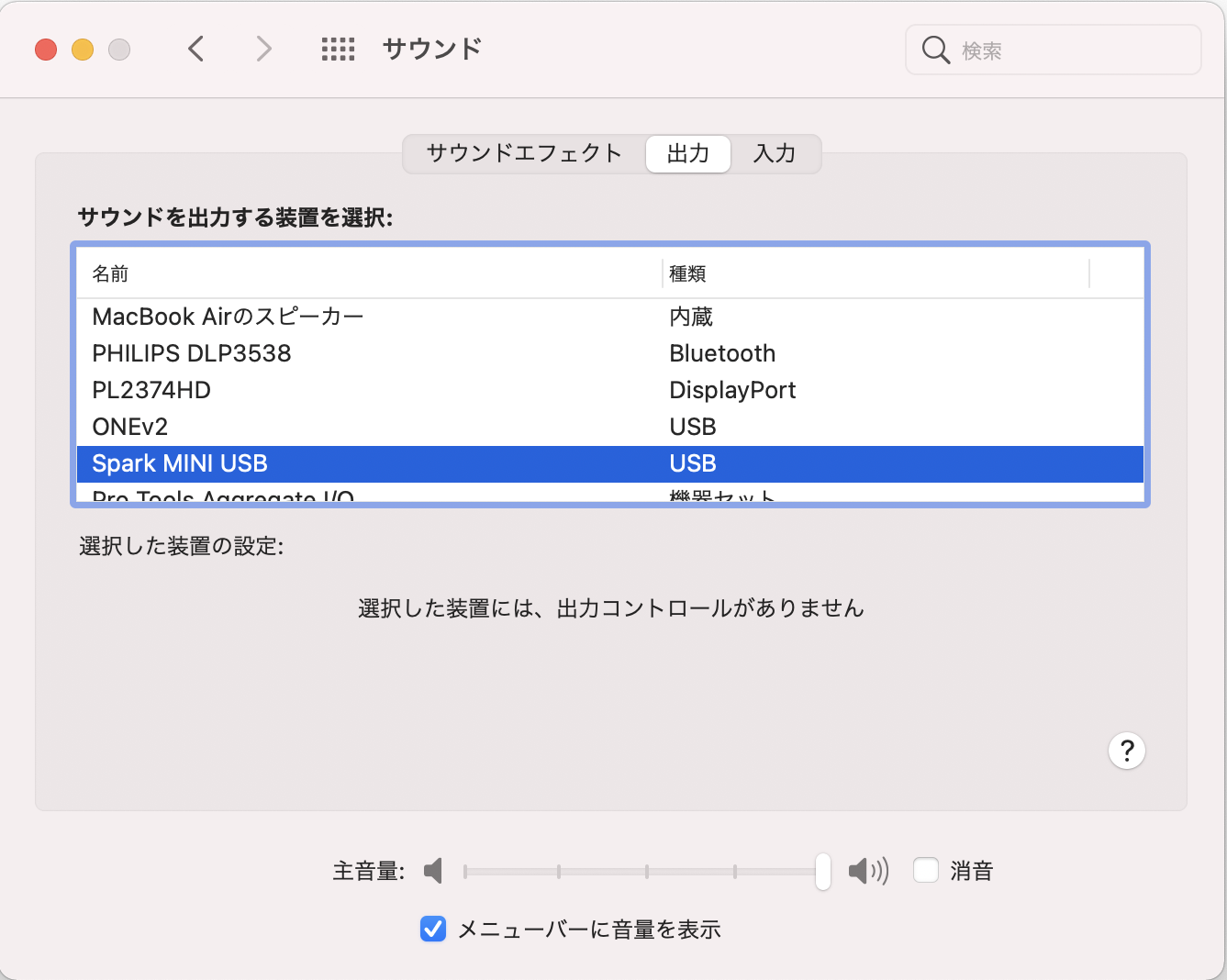Image resolution: width=1227 pixels, height=980 pixels.
Task: Show all preferences grid icon
Action: tap(338, 49)
